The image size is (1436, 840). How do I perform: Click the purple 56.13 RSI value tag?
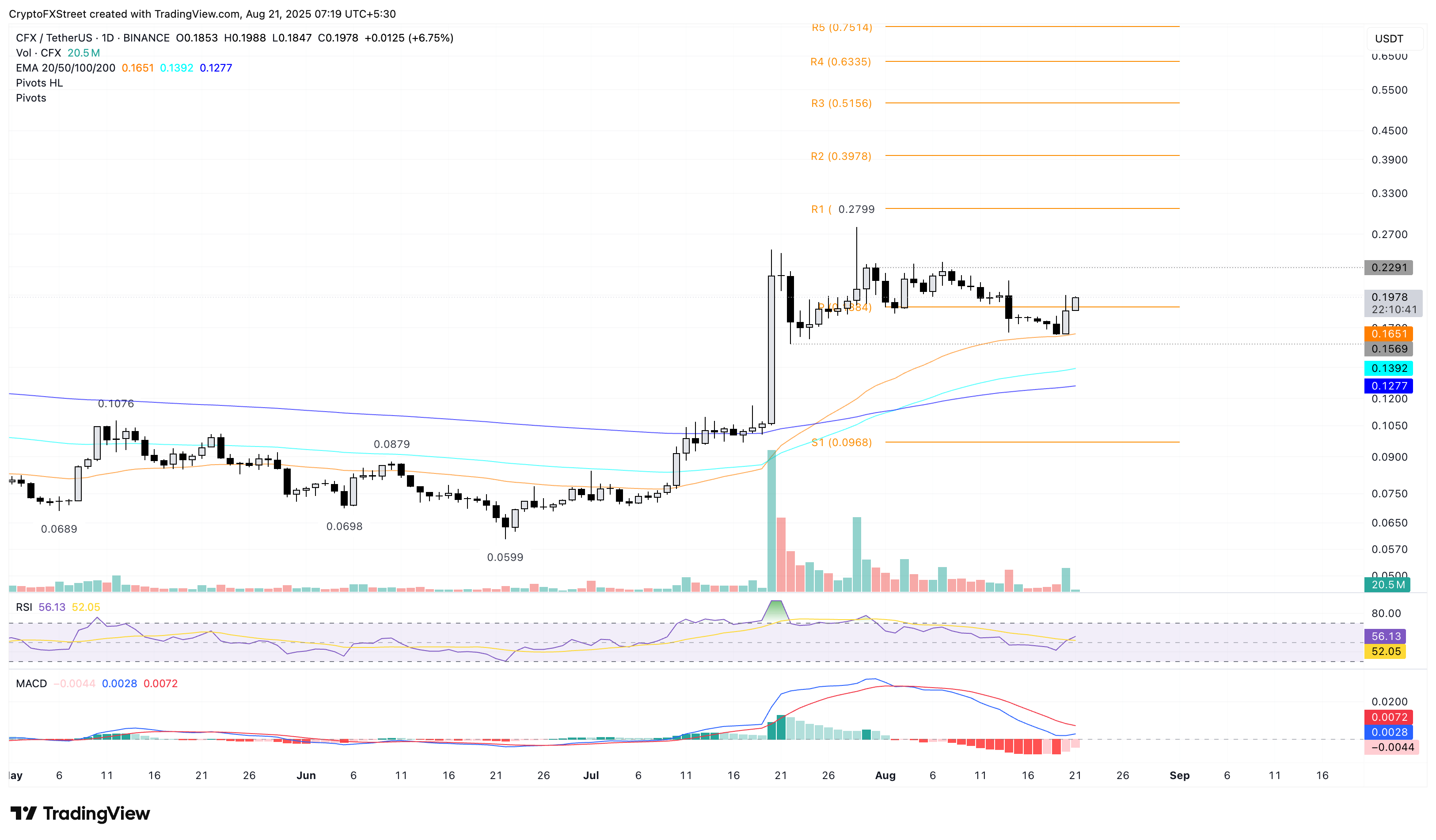[1385, 636]
